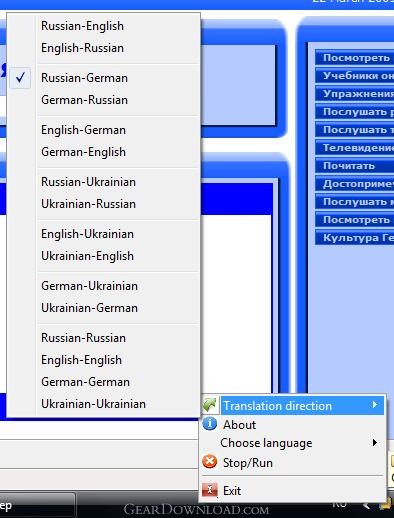Choose German-Ukrainian translation direction
The image size is (394, 518).
103,286
